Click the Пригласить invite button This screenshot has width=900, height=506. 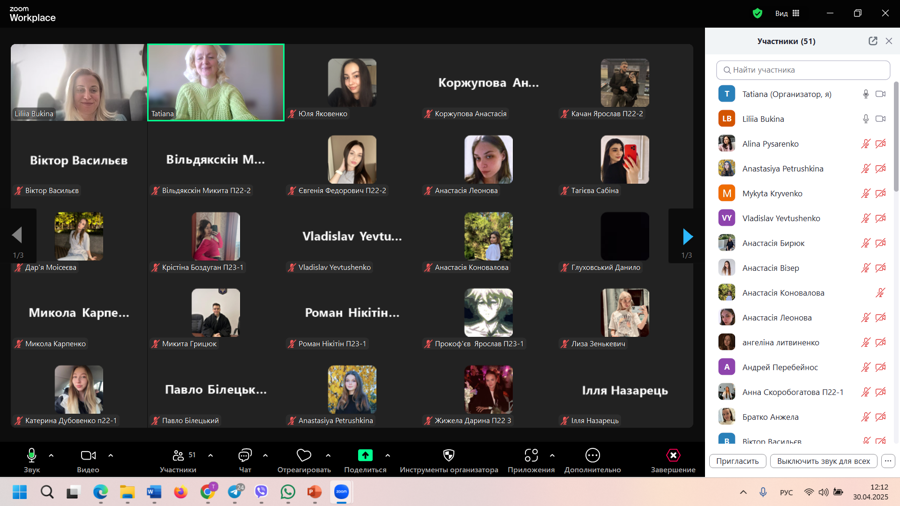738,461
